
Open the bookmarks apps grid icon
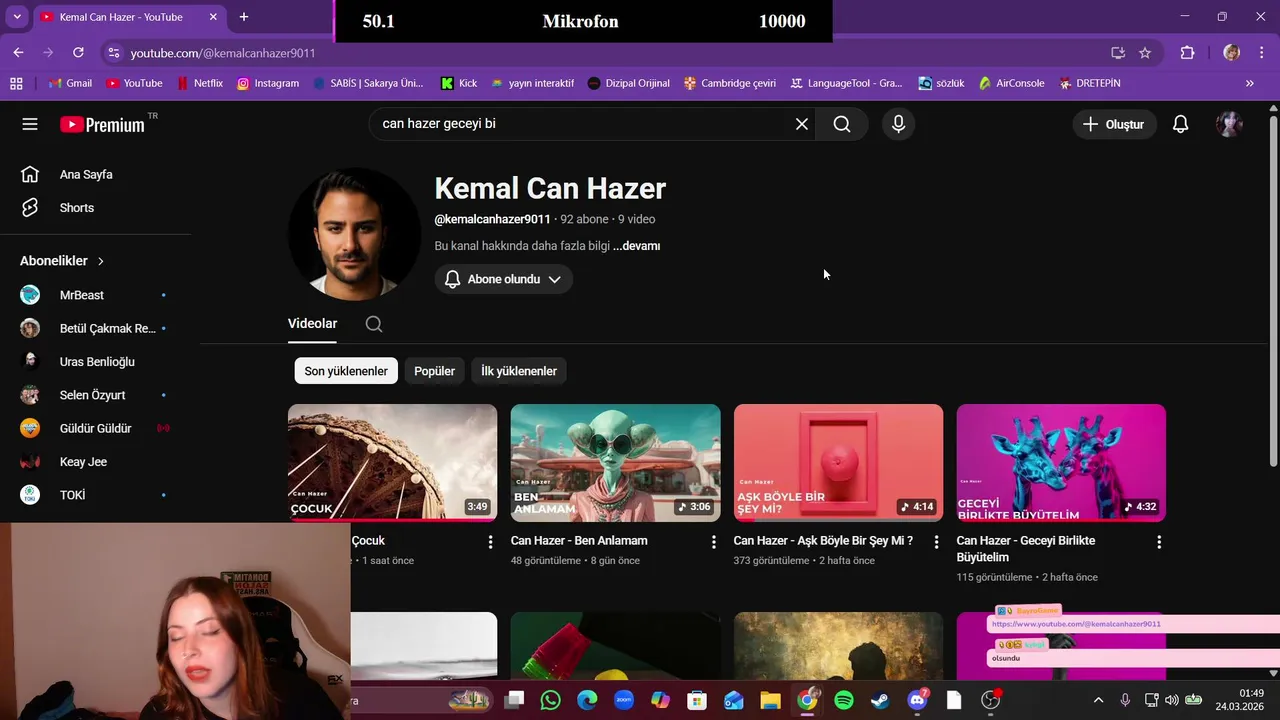tap(16, 83)
